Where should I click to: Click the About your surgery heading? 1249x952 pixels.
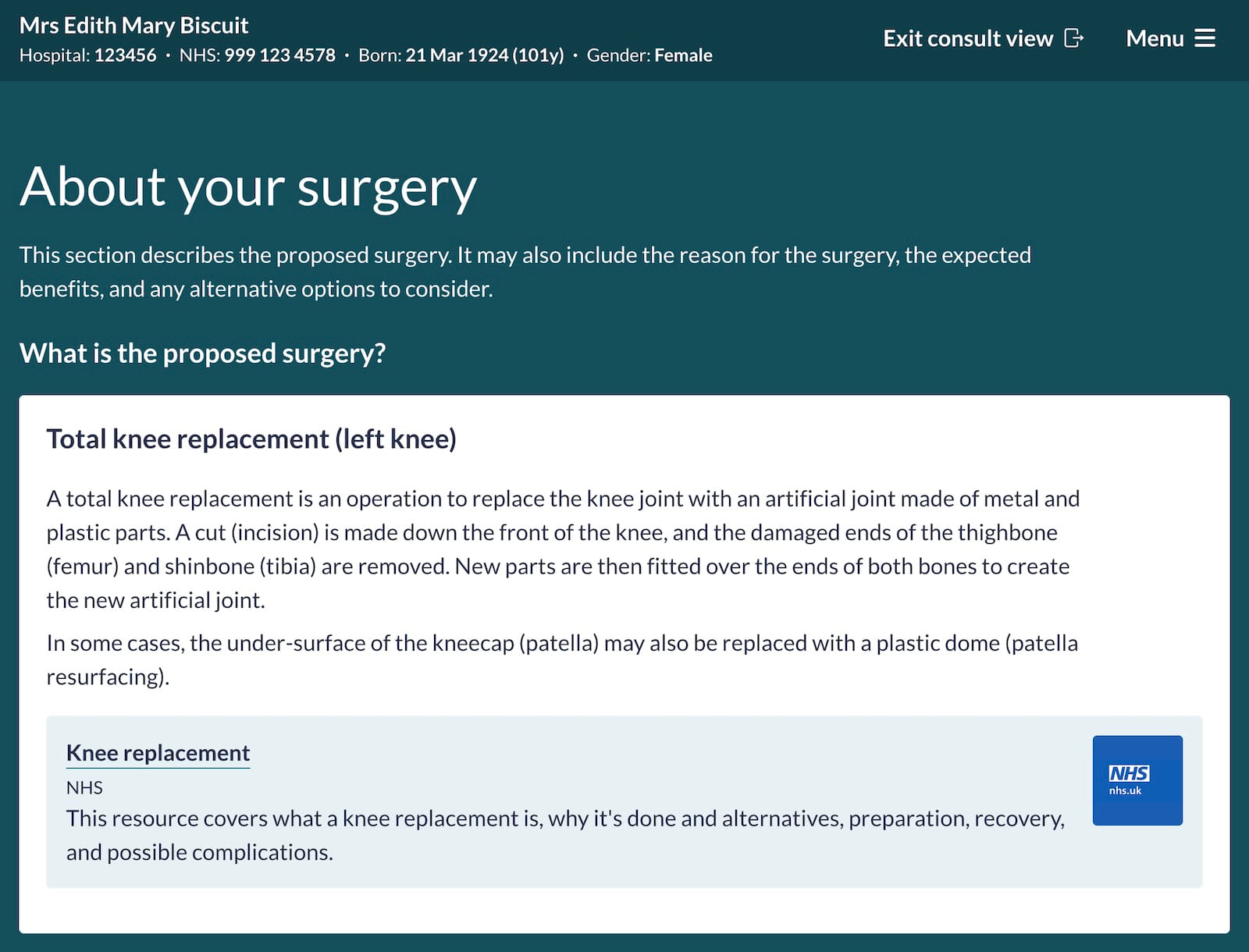coord(248,186)
